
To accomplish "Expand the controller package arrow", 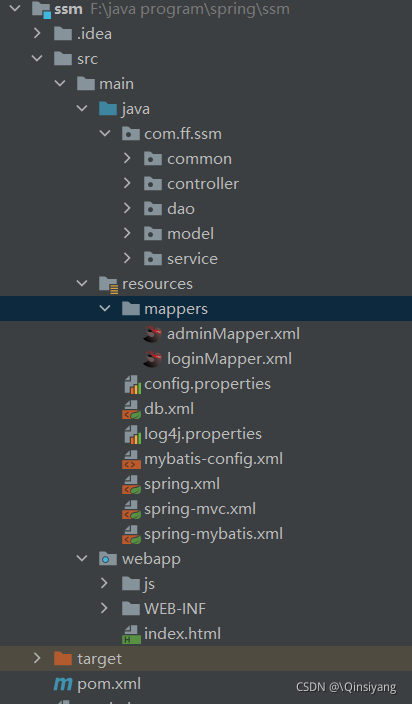I will pyautogui.click(x=127, y=183).
